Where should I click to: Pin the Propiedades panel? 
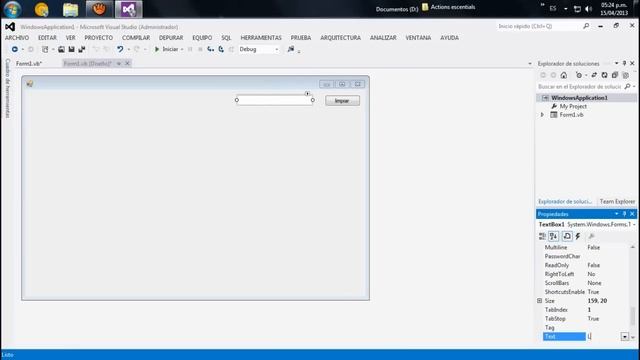[x=624, y=214]
